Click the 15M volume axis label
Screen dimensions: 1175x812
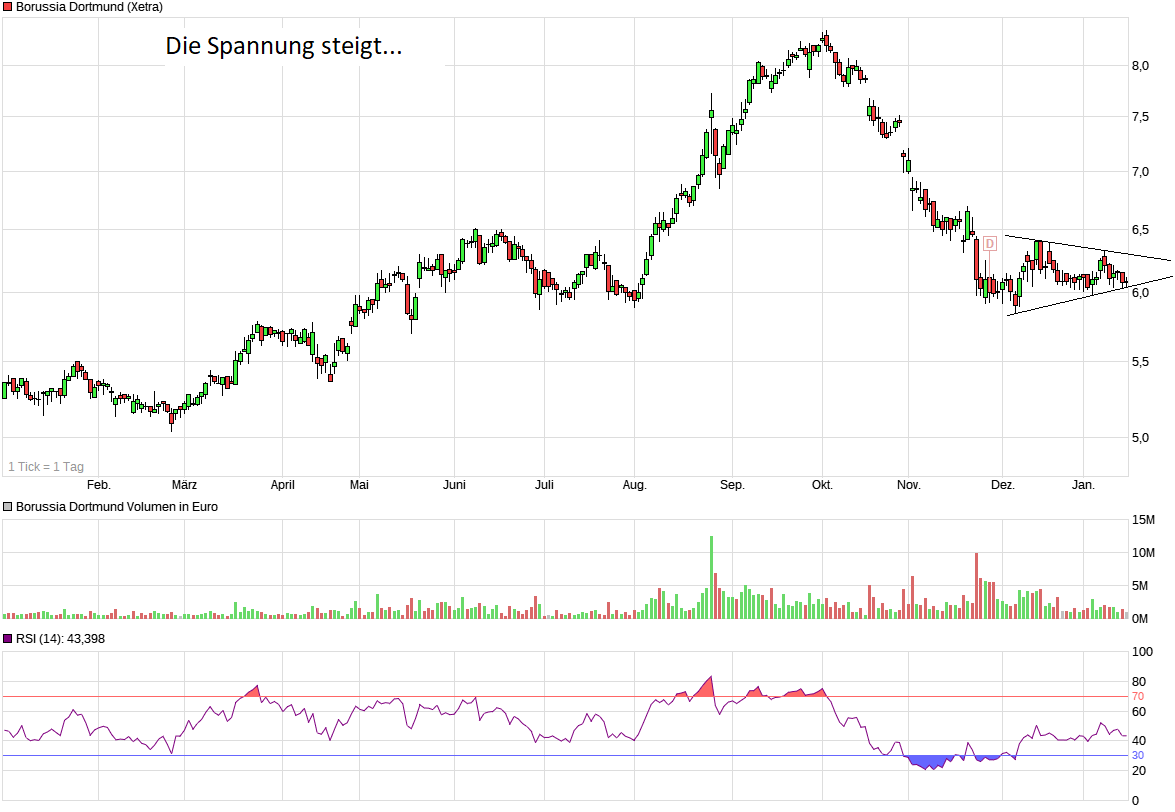(1144, 520)
